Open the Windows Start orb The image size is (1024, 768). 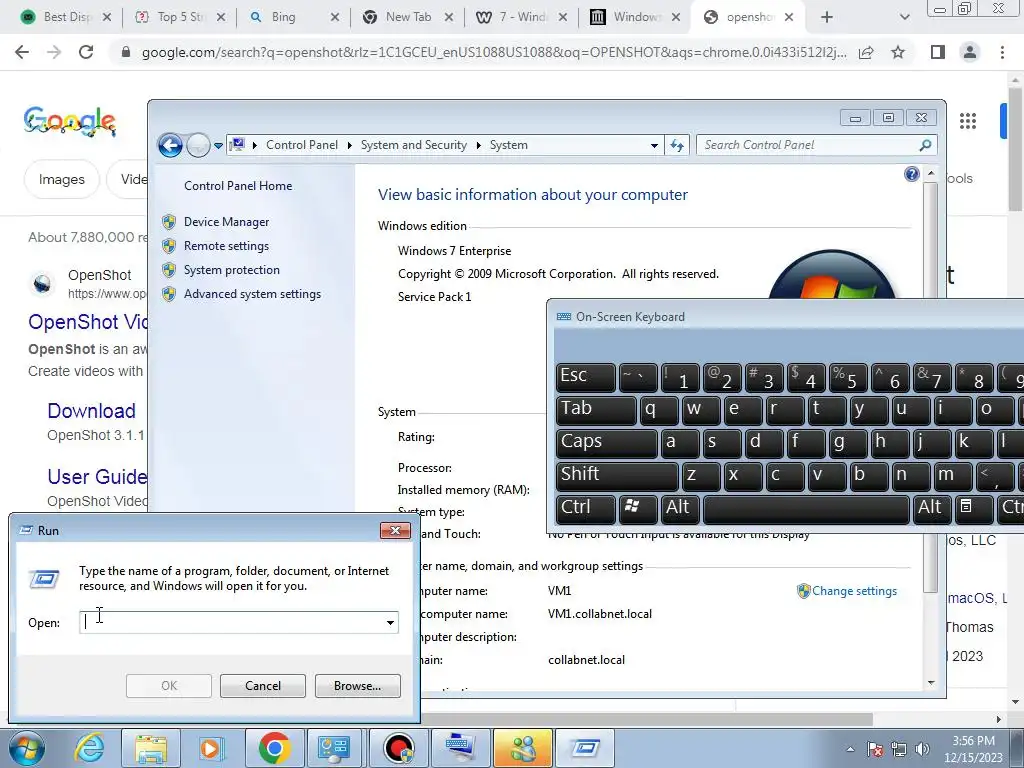26,748
